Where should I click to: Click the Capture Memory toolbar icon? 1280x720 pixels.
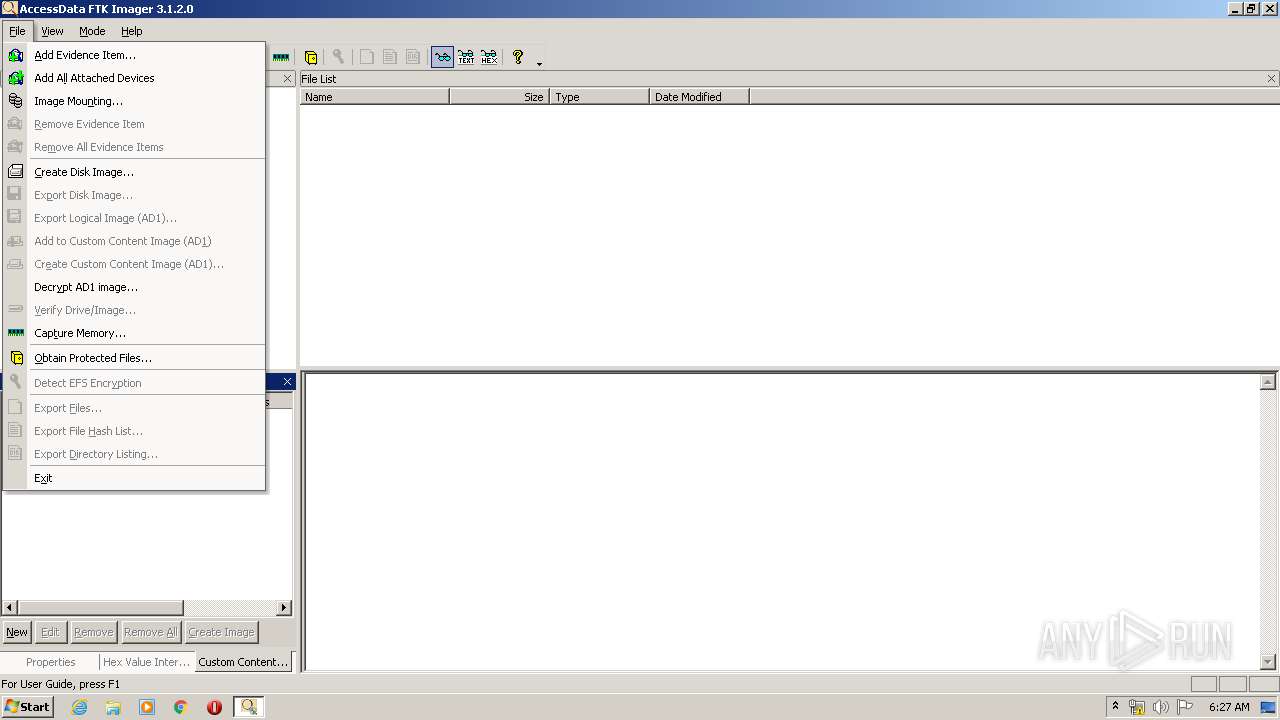[281, 58]
